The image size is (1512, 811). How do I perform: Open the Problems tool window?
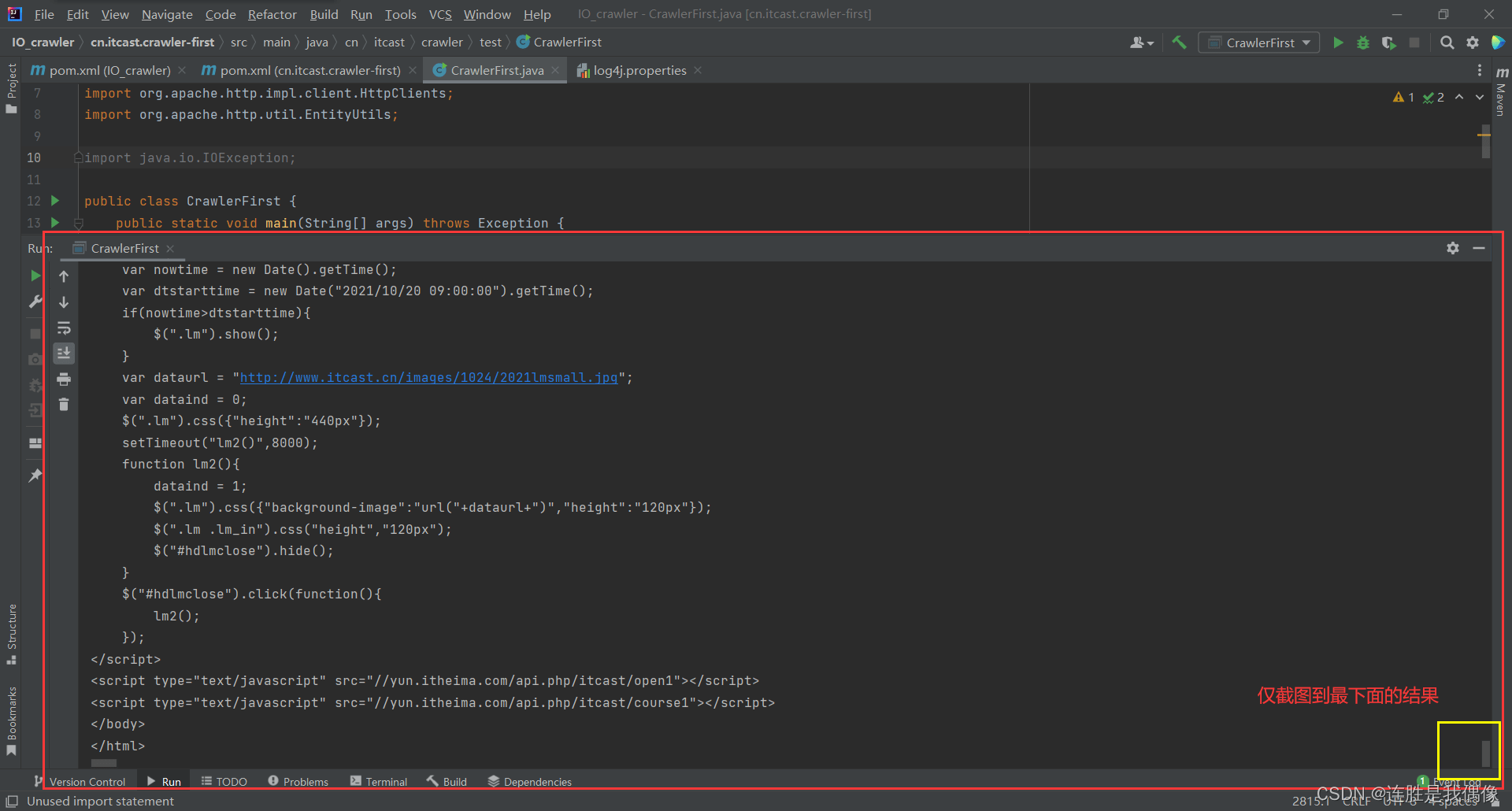(x=298, y=781)
